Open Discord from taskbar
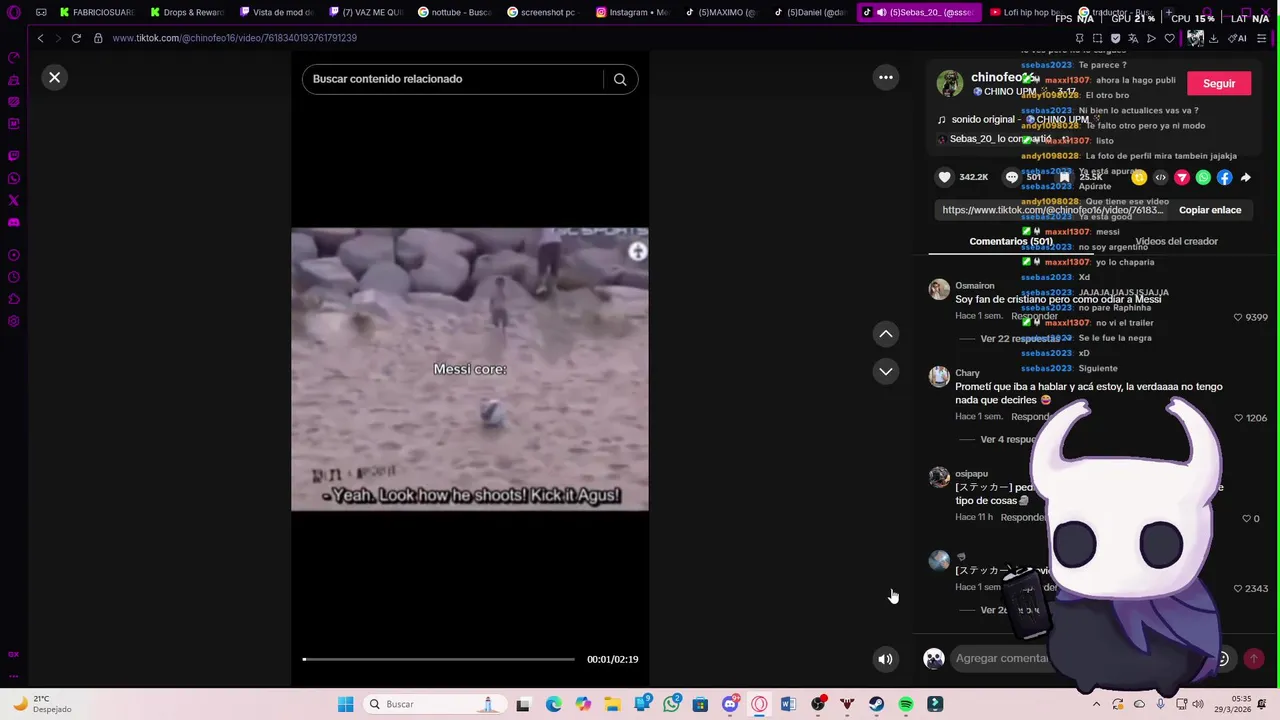1280x720 pixels. click(x=730, y=704)
